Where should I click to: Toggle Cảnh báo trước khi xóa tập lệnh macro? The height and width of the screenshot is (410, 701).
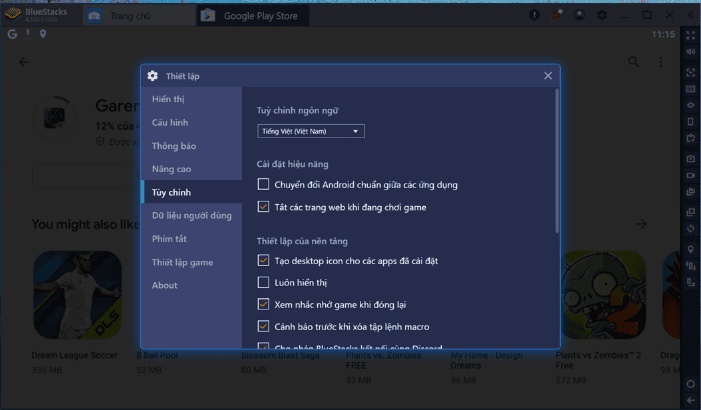[x=263, y=326]
